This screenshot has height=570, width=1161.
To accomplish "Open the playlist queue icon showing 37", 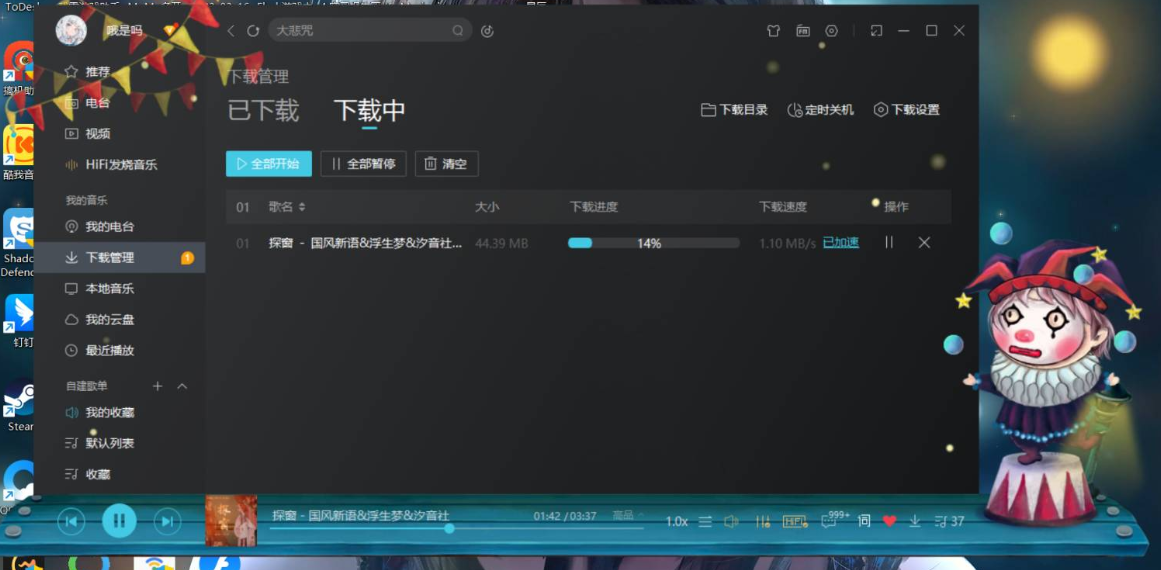I will click(x=948, y=521).
